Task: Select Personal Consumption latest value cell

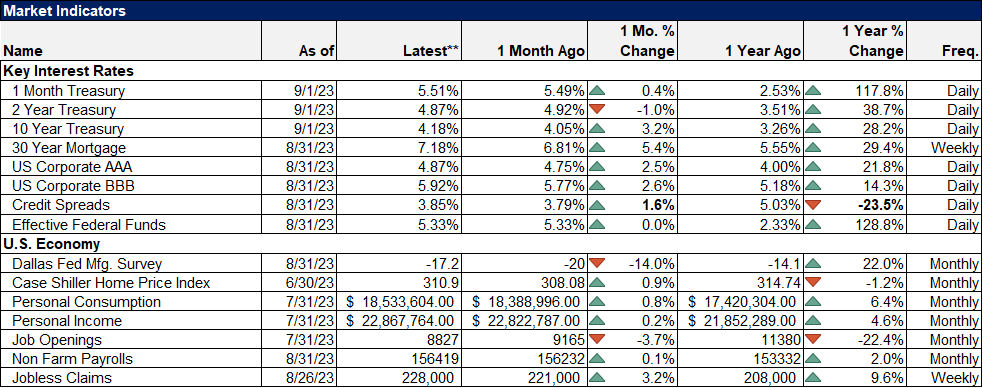Action: 399,301
